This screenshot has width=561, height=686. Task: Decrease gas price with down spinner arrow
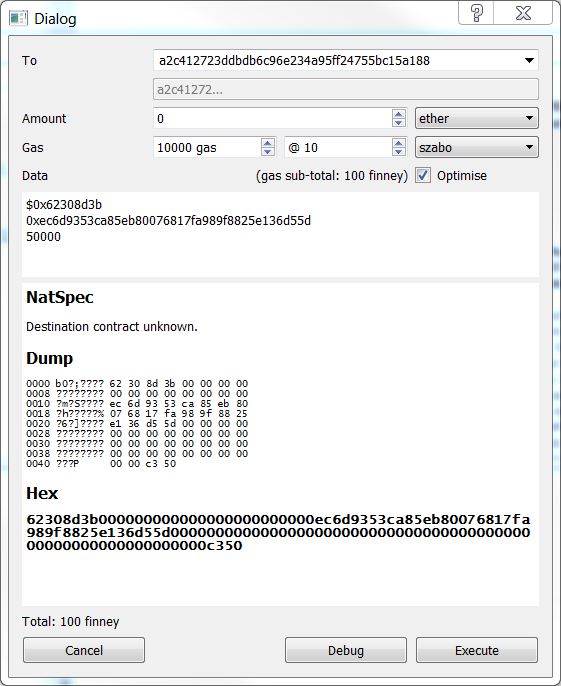pyautogui.click(x=399, y=152)
